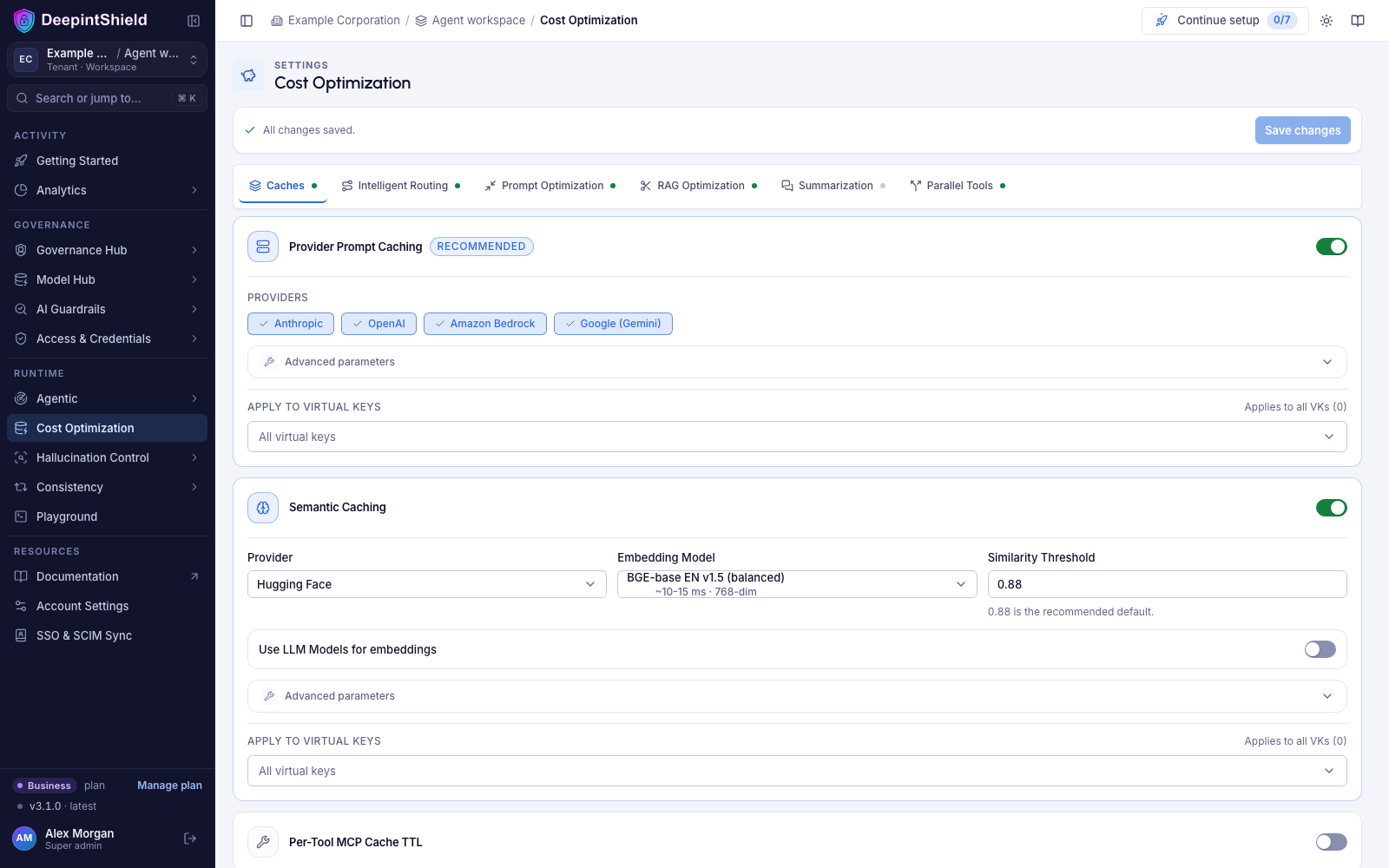
Task: Click the Consistency loop icon
Action: click(21, 487)
